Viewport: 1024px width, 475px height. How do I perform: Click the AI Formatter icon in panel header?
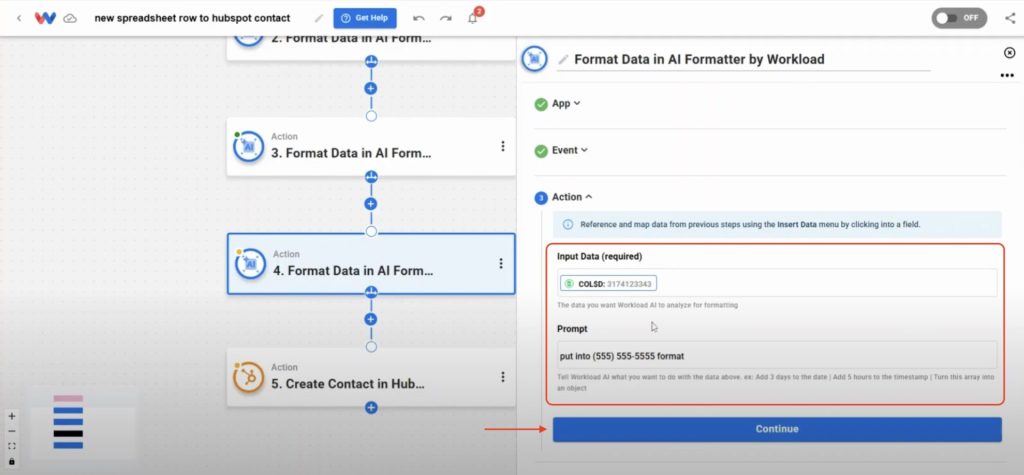534,59
